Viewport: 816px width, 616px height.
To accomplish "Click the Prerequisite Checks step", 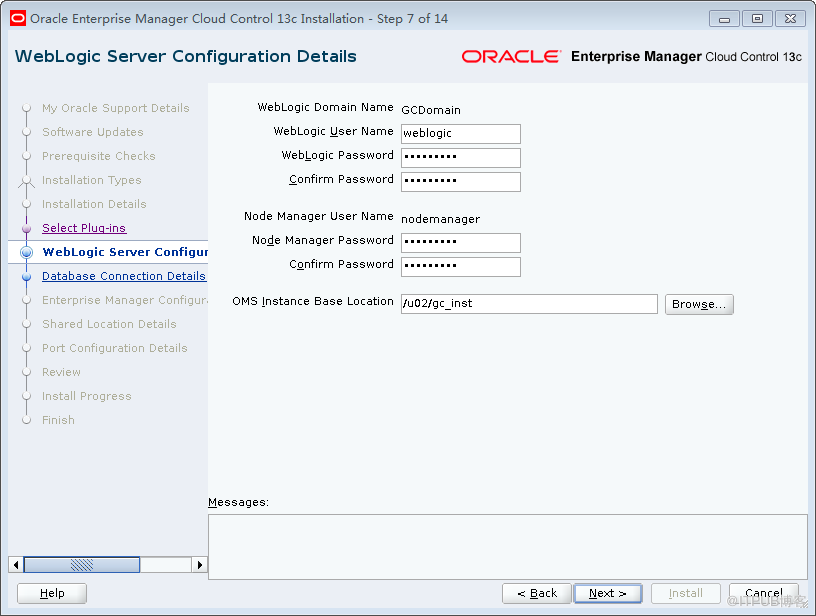I will (x=98, y=156).
